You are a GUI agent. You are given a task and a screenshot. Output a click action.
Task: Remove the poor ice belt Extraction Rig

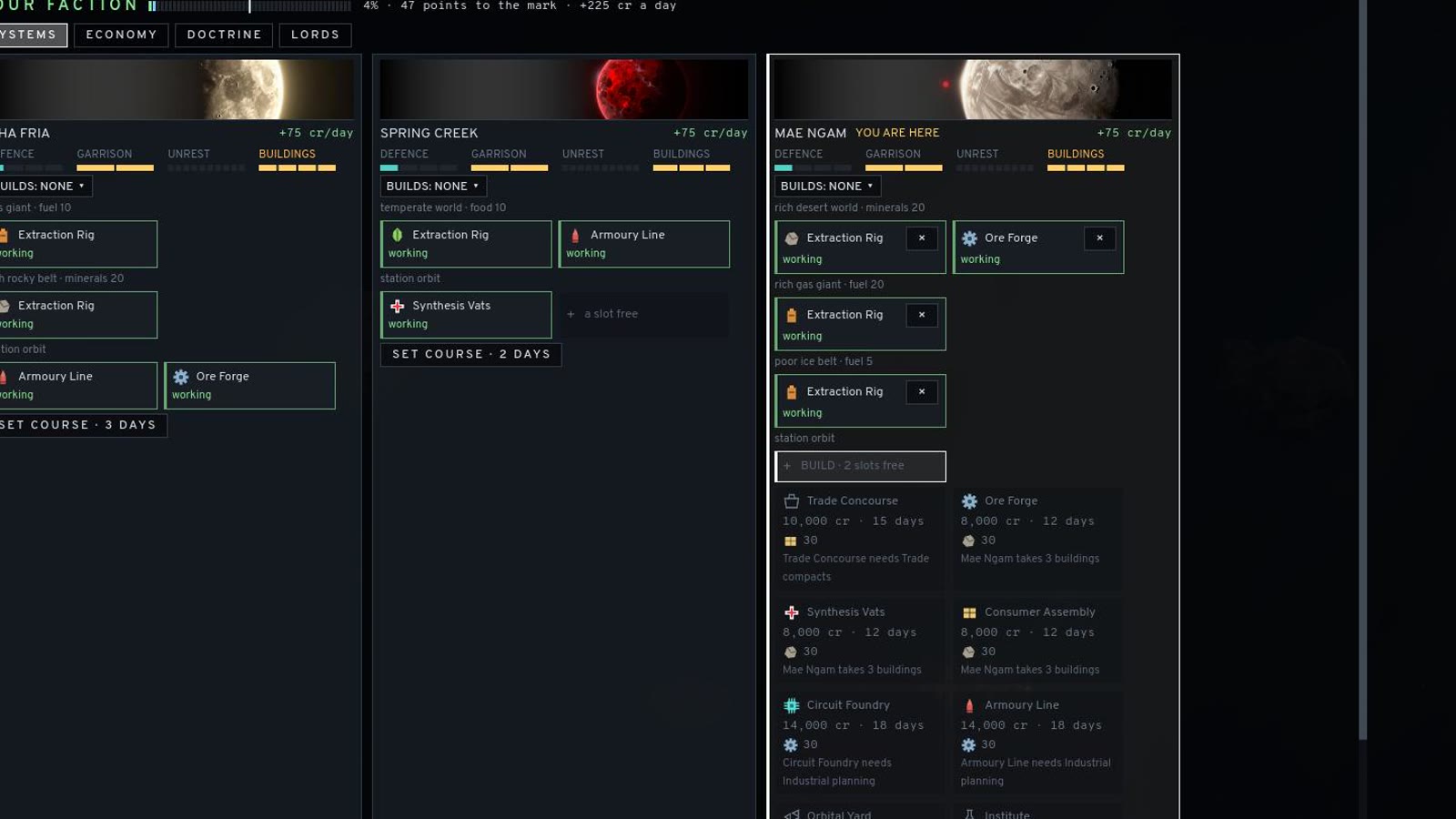click(922, 391)
